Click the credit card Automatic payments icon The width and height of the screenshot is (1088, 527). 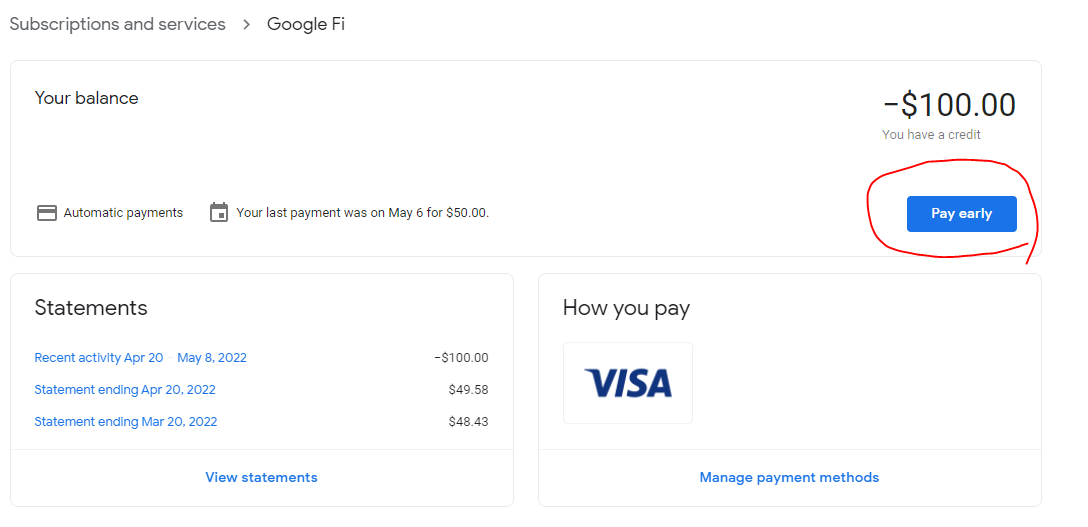coord(46,213)
